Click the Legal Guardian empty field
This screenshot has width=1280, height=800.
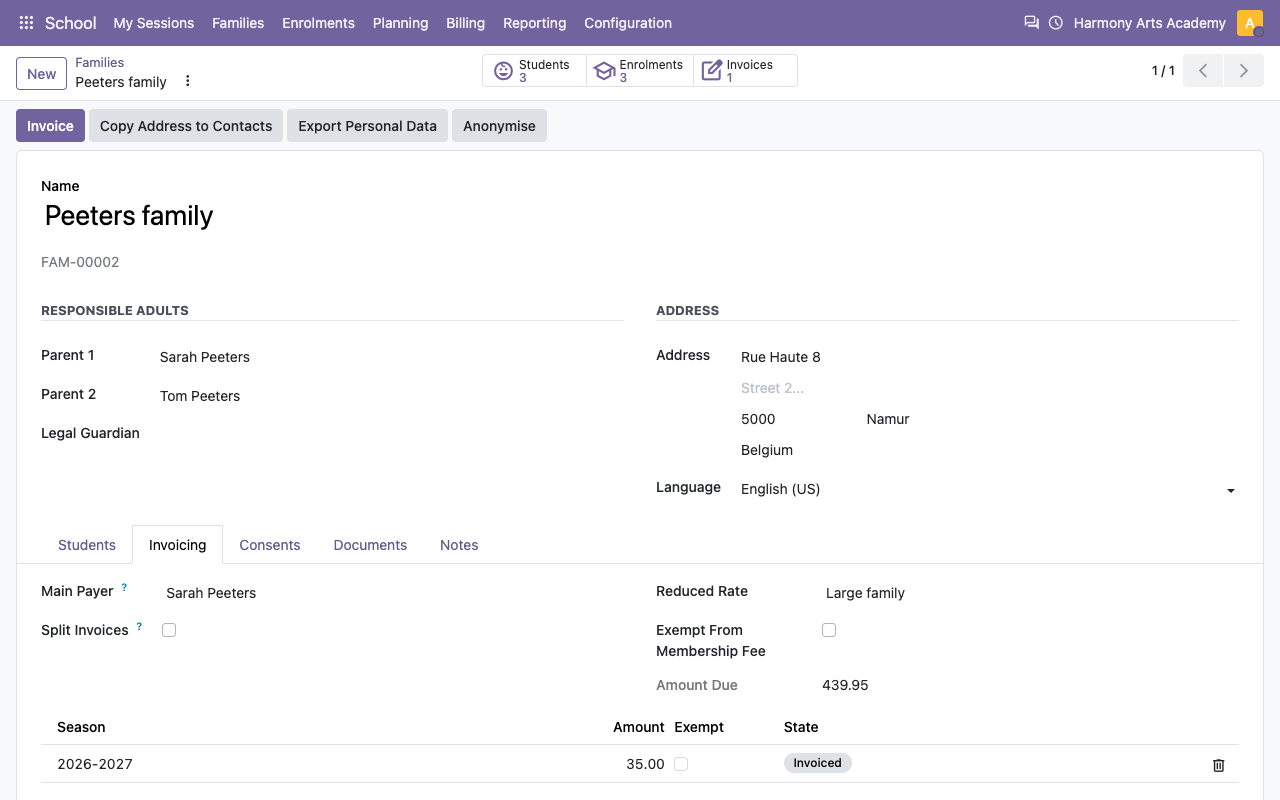tap(391, 434)
